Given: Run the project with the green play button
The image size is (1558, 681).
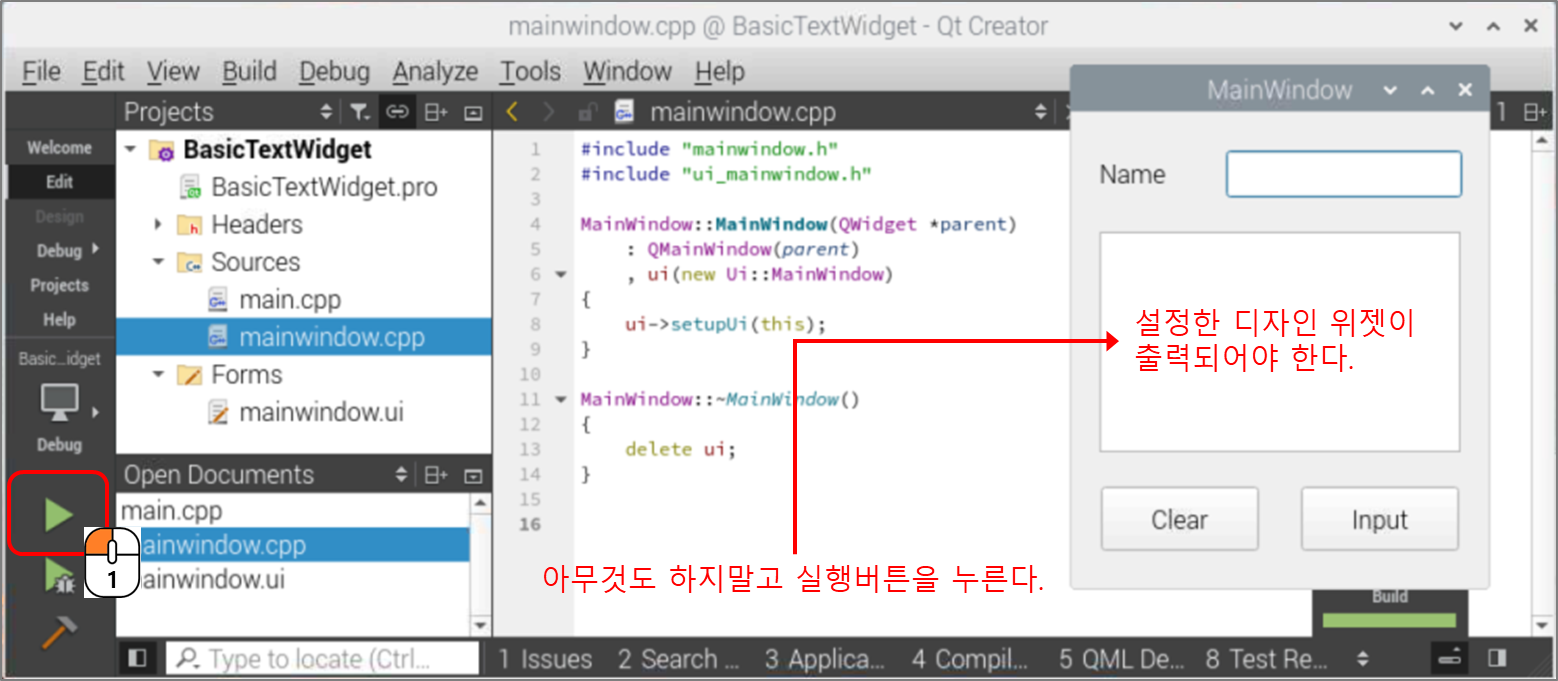Looking at the screenshot, I should tap(58, 515).
